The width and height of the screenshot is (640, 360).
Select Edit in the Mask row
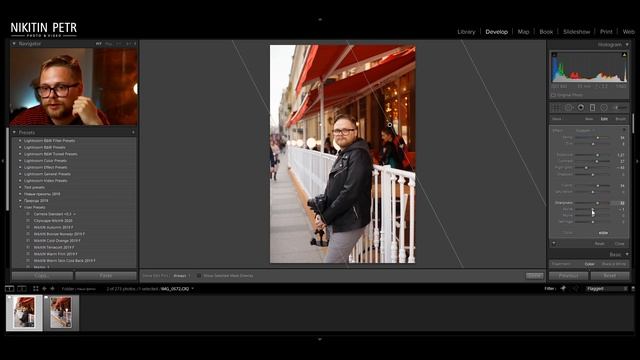[604, 119]
